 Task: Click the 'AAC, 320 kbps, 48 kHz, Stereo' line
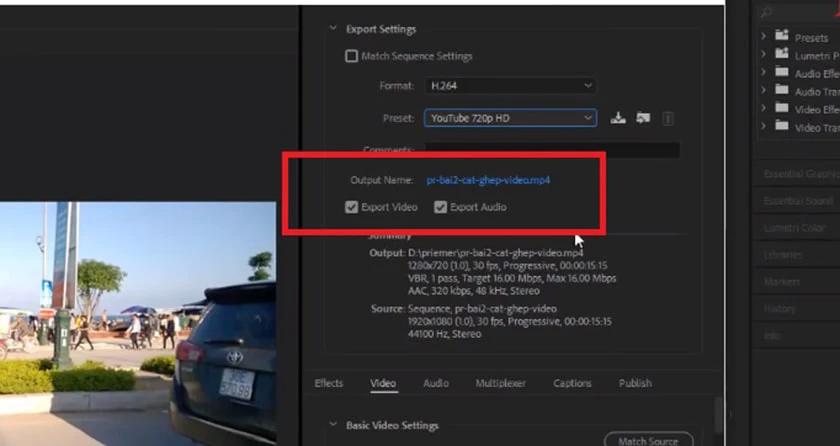point(474,291)
